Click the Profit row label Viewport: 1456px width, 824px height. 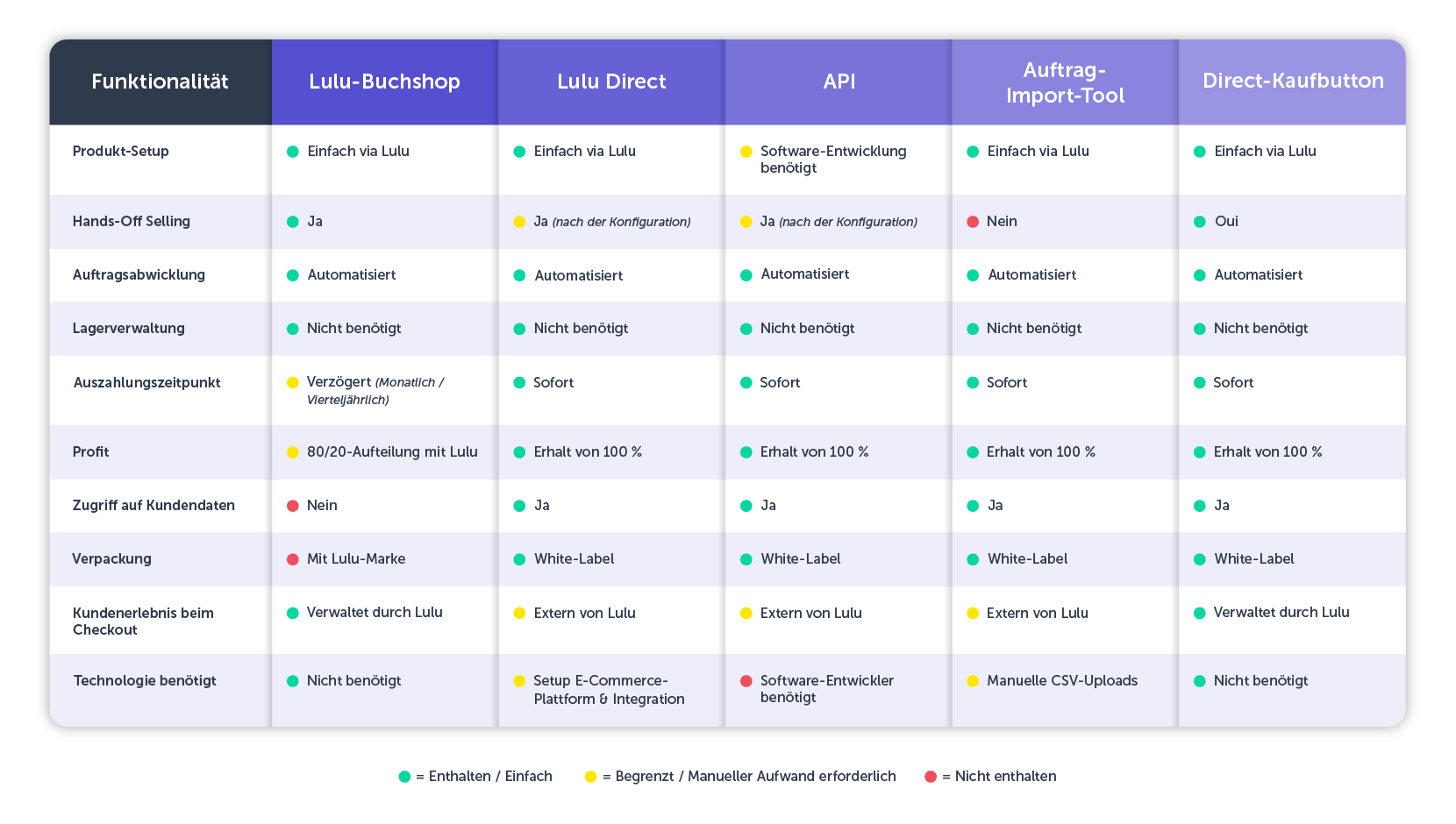tap(91, 451)
